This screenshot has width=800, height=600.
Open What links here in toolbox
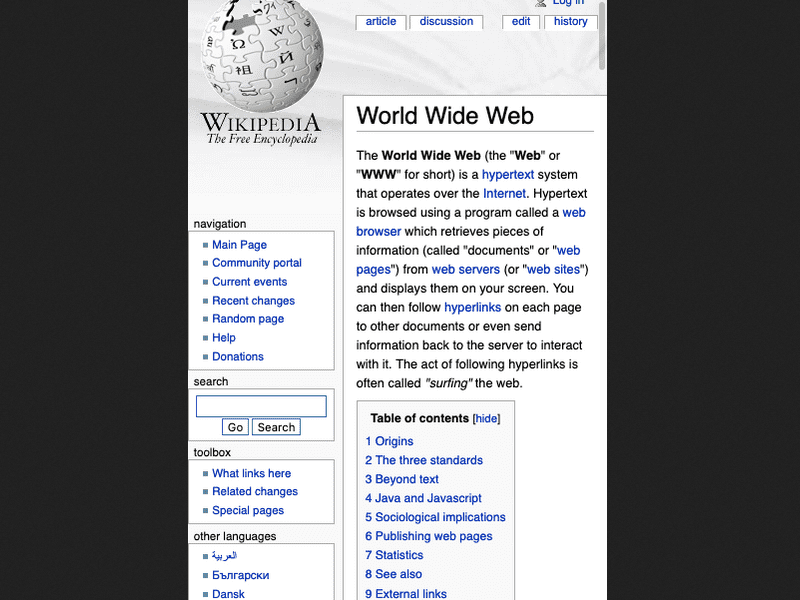[251, 474]
